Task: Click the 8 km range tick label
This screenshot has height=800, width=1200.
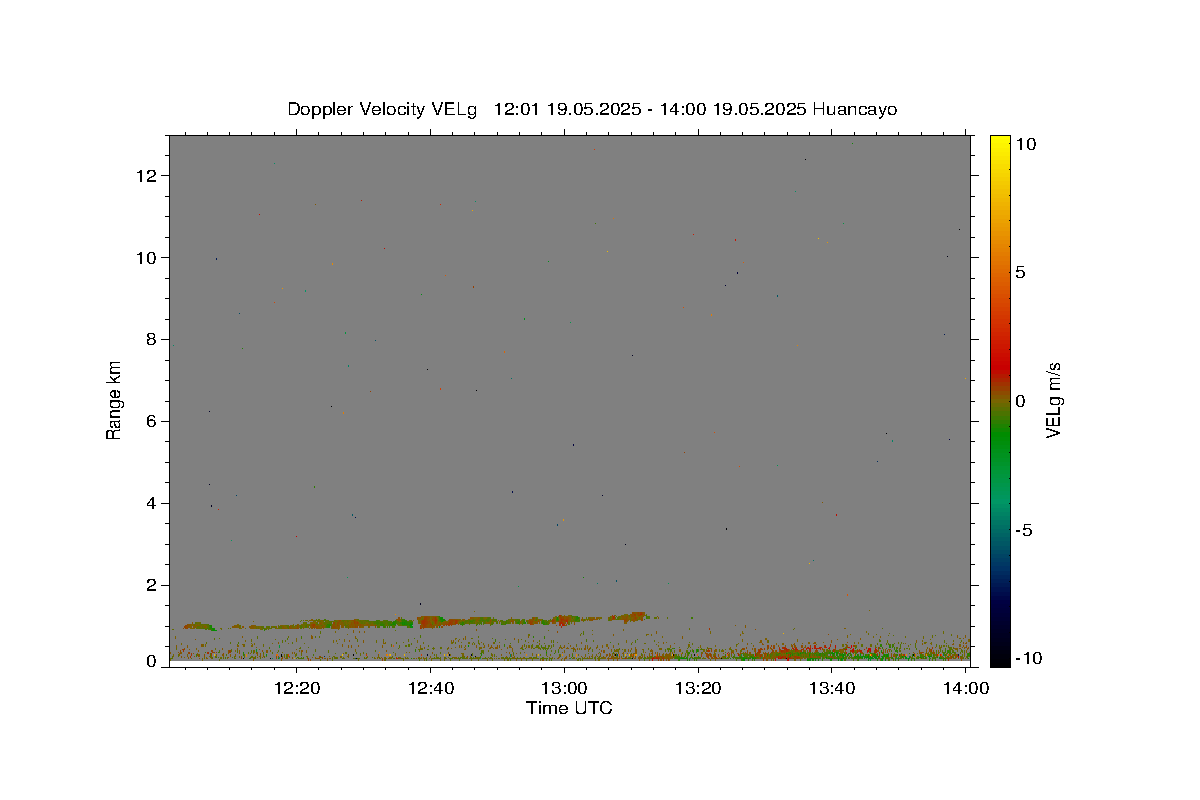Action: pos(153,340)
